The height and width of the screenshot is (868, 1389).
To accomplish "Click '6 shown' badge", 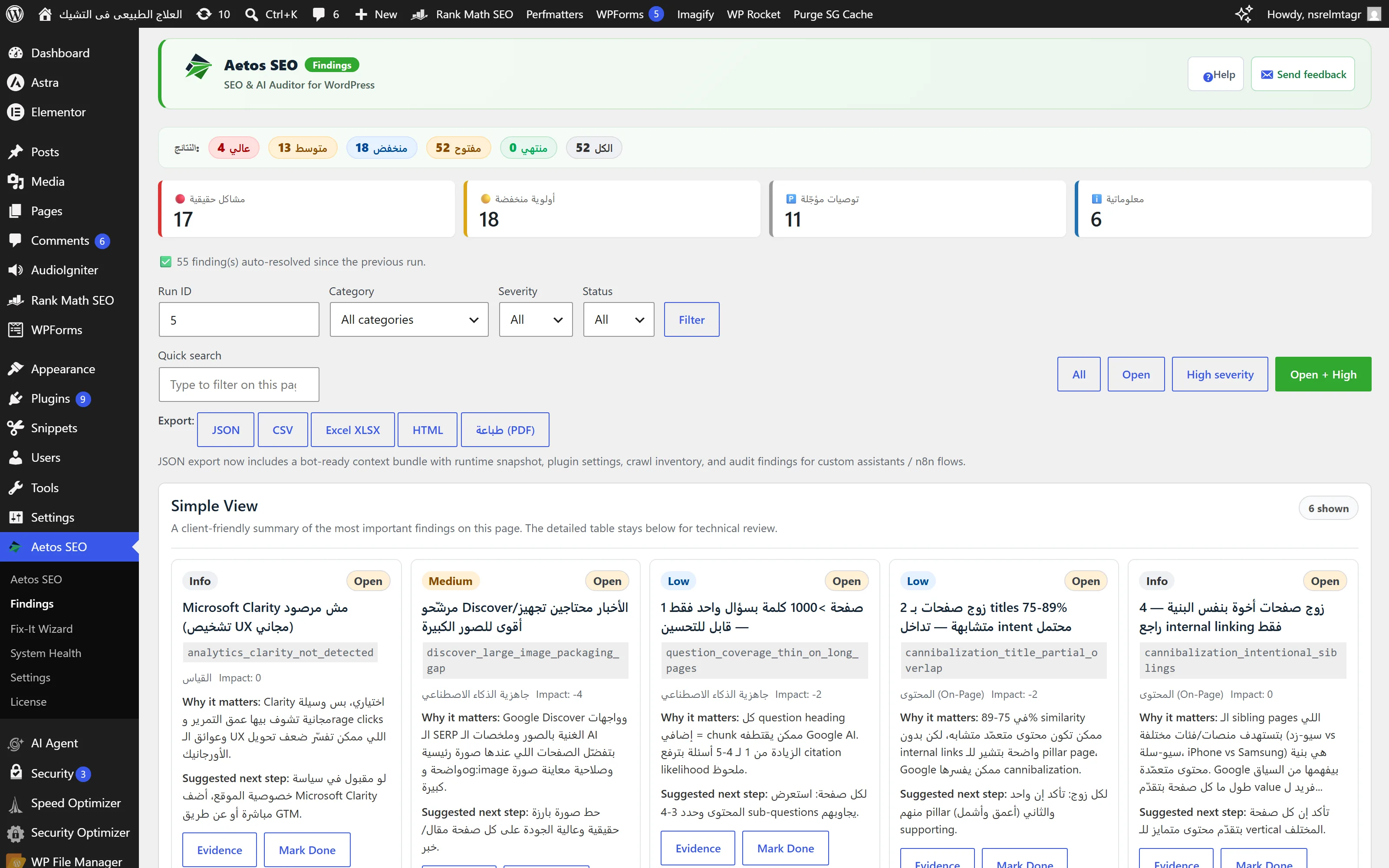I will point(1328,508).
